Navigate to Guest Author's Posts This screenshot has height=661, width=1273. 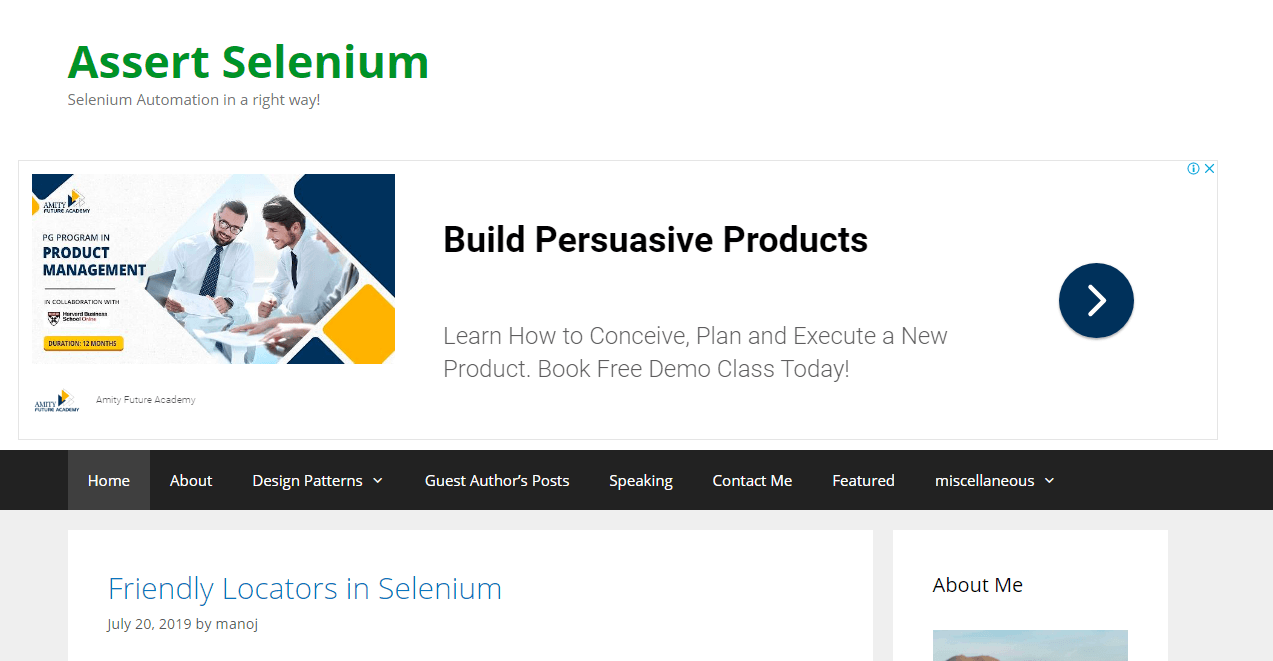pyautogui.click(x=497, y=480)
